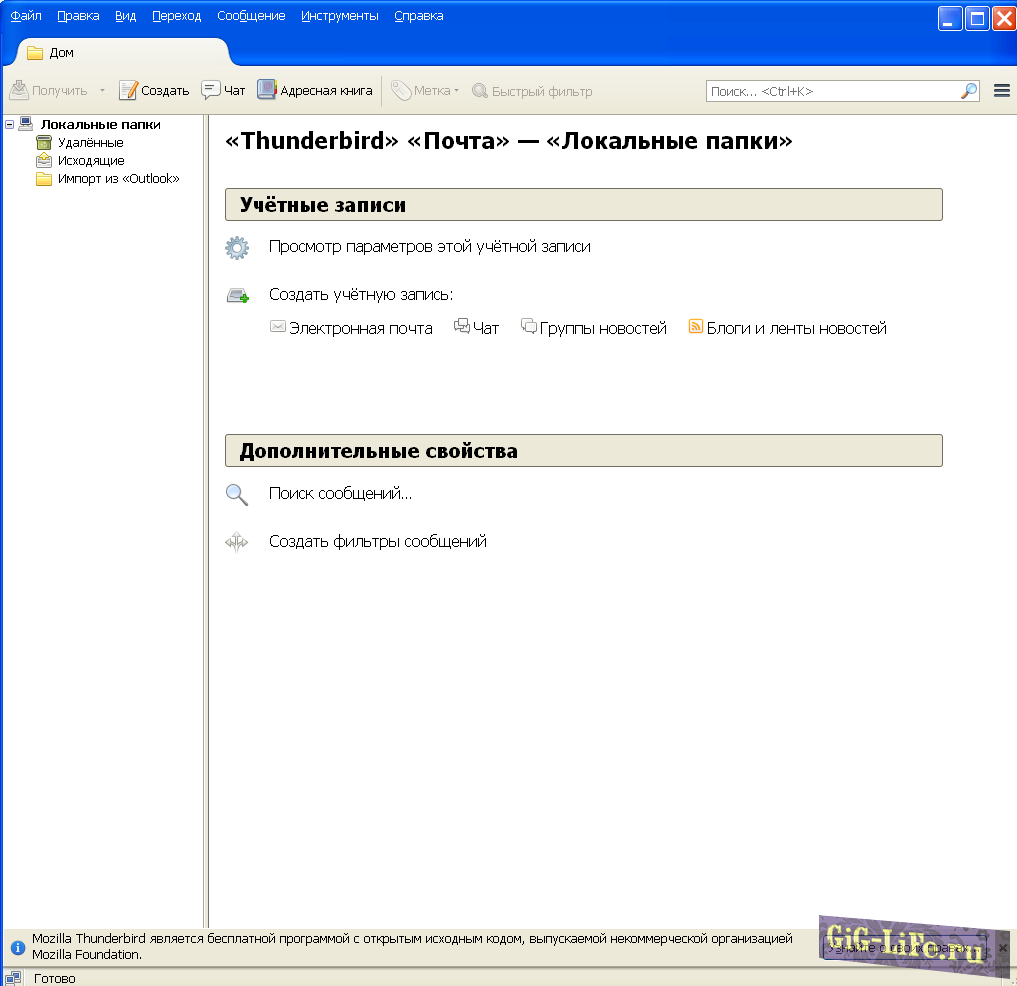Click Создать фильтры сообщений link

tap(377, 542)
